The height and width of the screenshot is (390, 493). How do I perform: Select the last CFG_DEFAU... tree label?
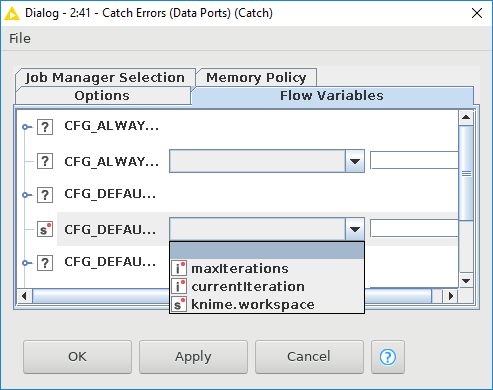[110, 262]
